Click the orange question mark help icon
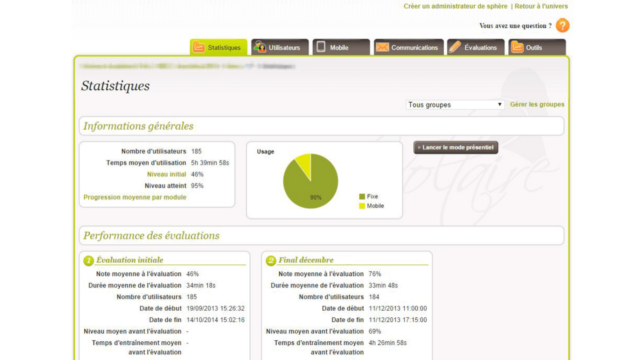 coord(562,25)
